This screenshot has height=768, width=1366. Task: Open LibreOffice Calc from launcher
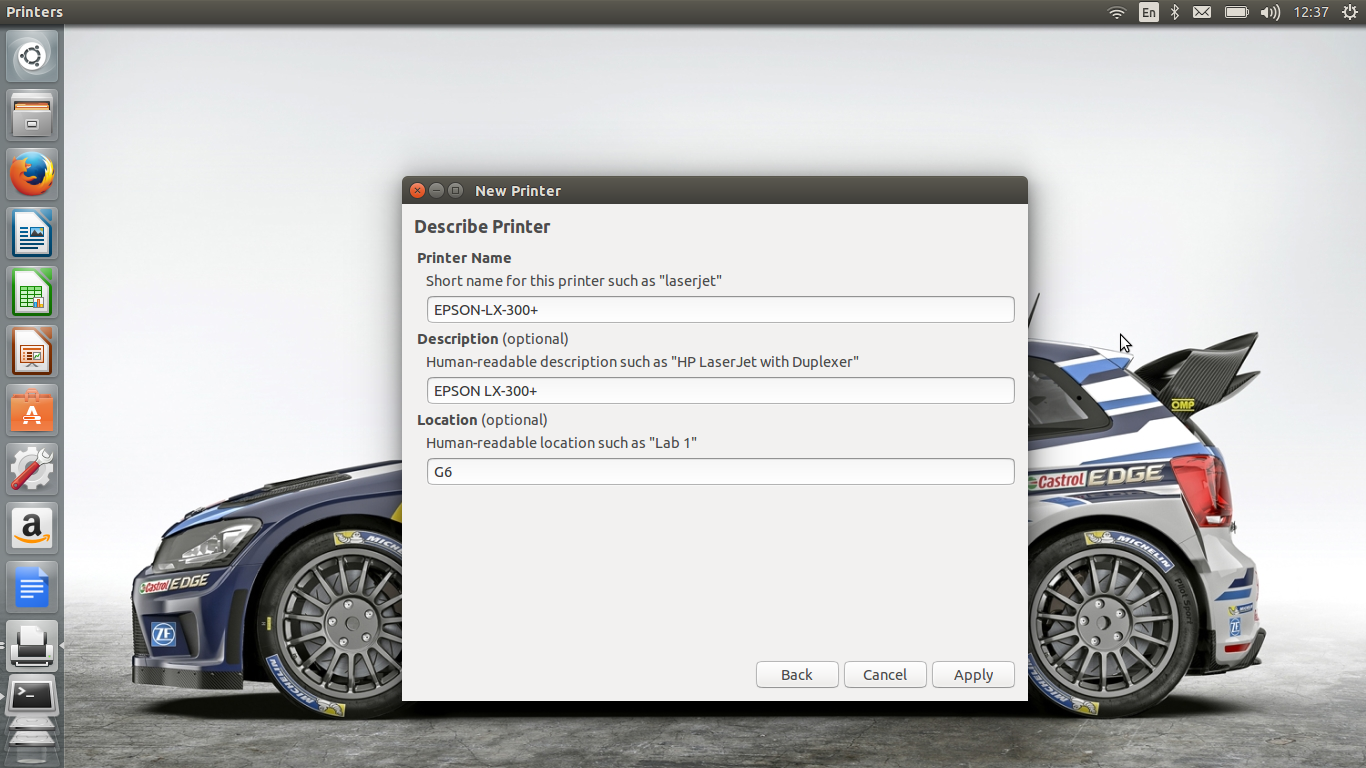coord(32,292)
